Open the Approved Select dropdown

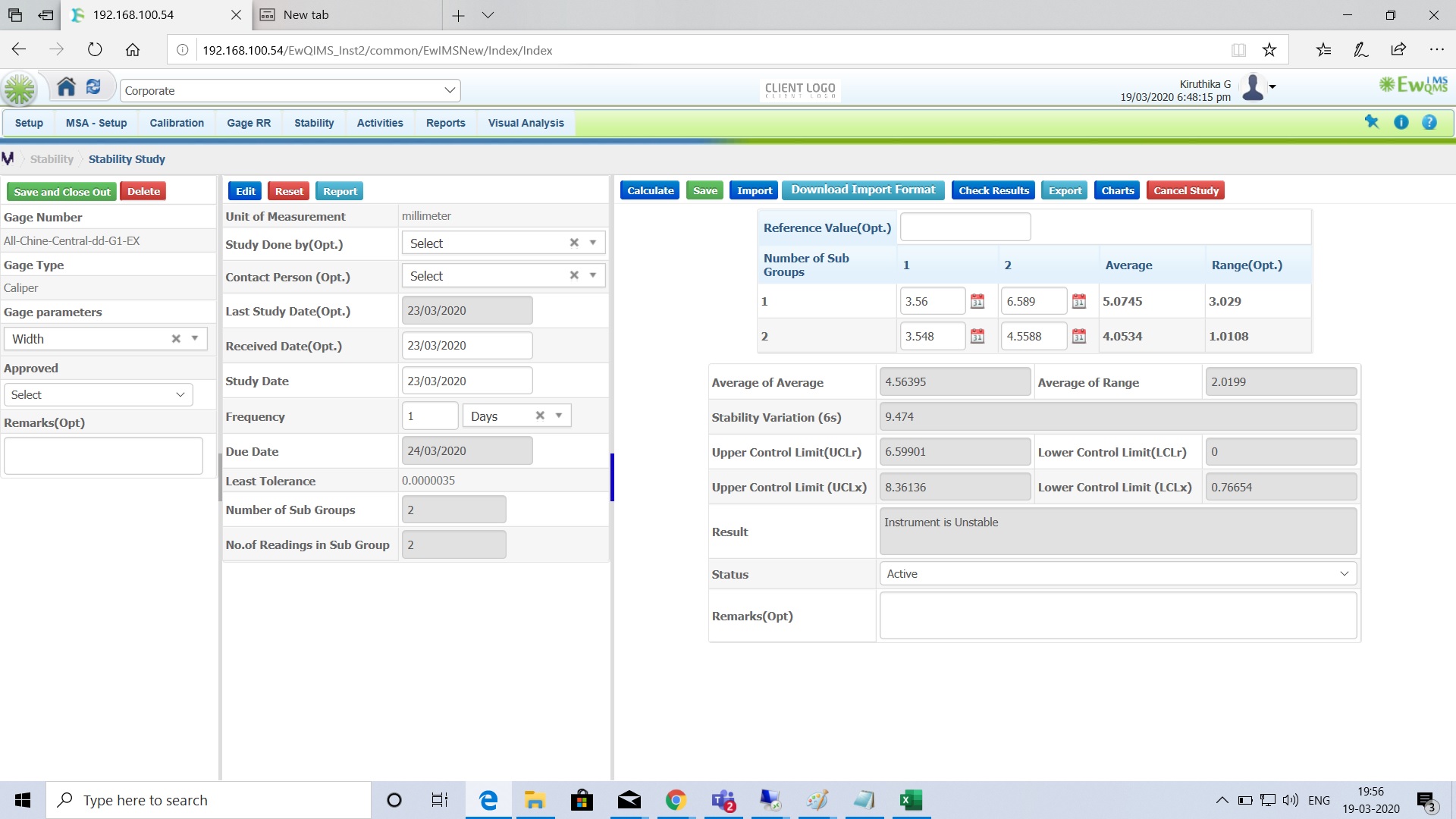[x=99, y=395]
